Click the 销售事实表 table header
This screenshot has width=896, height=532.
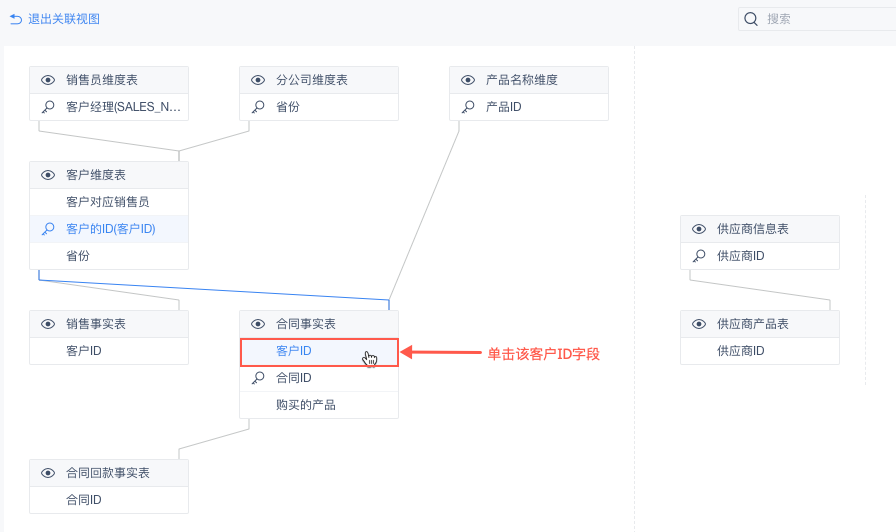tap(96, 324)
